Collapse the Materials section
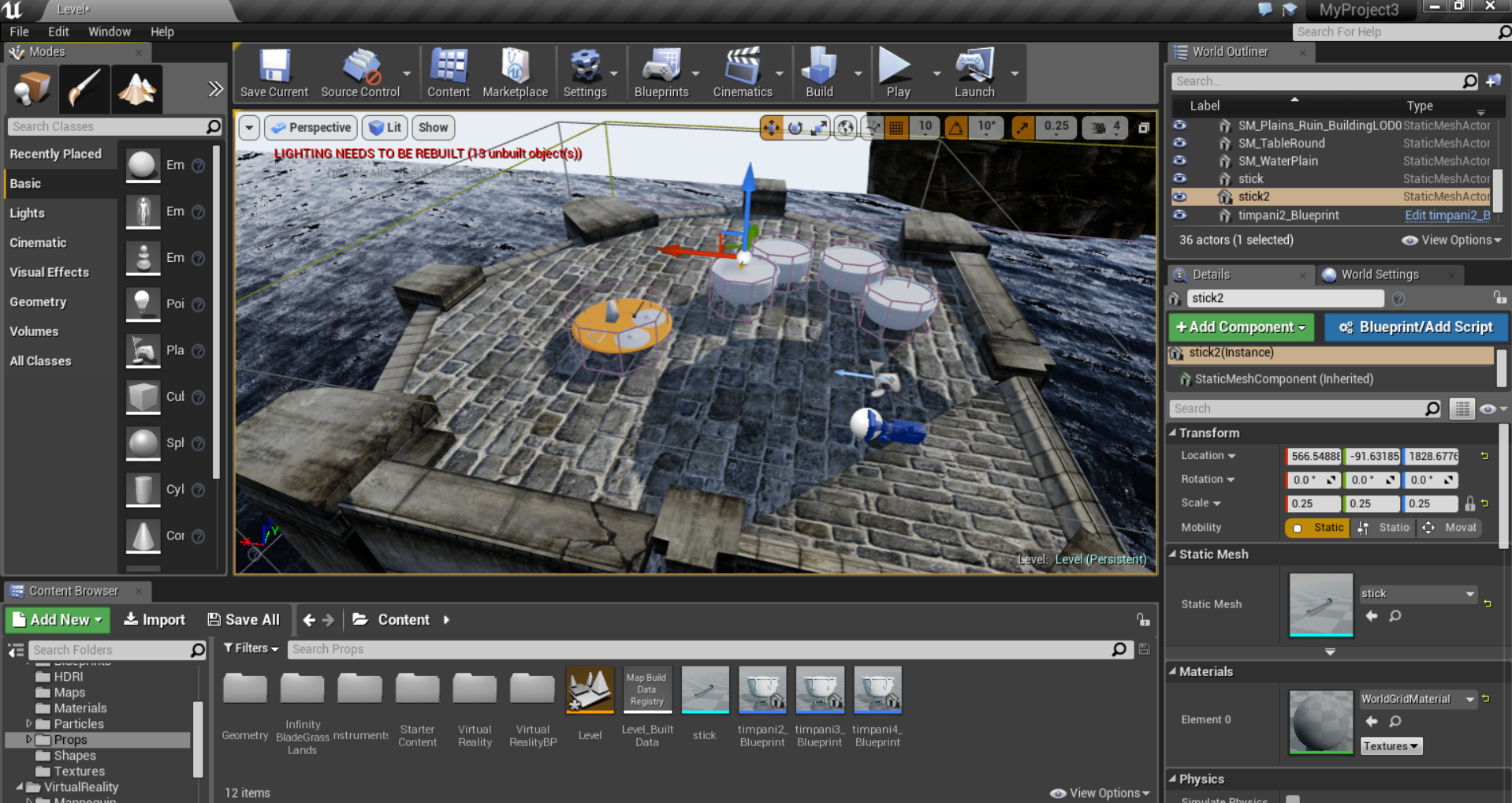 coord(1172,671)
